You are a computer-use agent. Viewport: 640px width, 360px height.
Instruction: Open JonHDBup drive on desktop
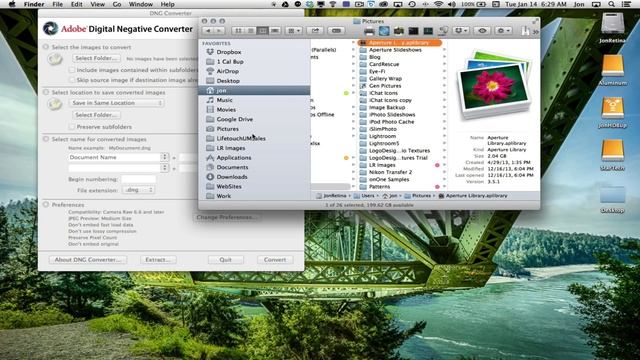coord(612,113)
